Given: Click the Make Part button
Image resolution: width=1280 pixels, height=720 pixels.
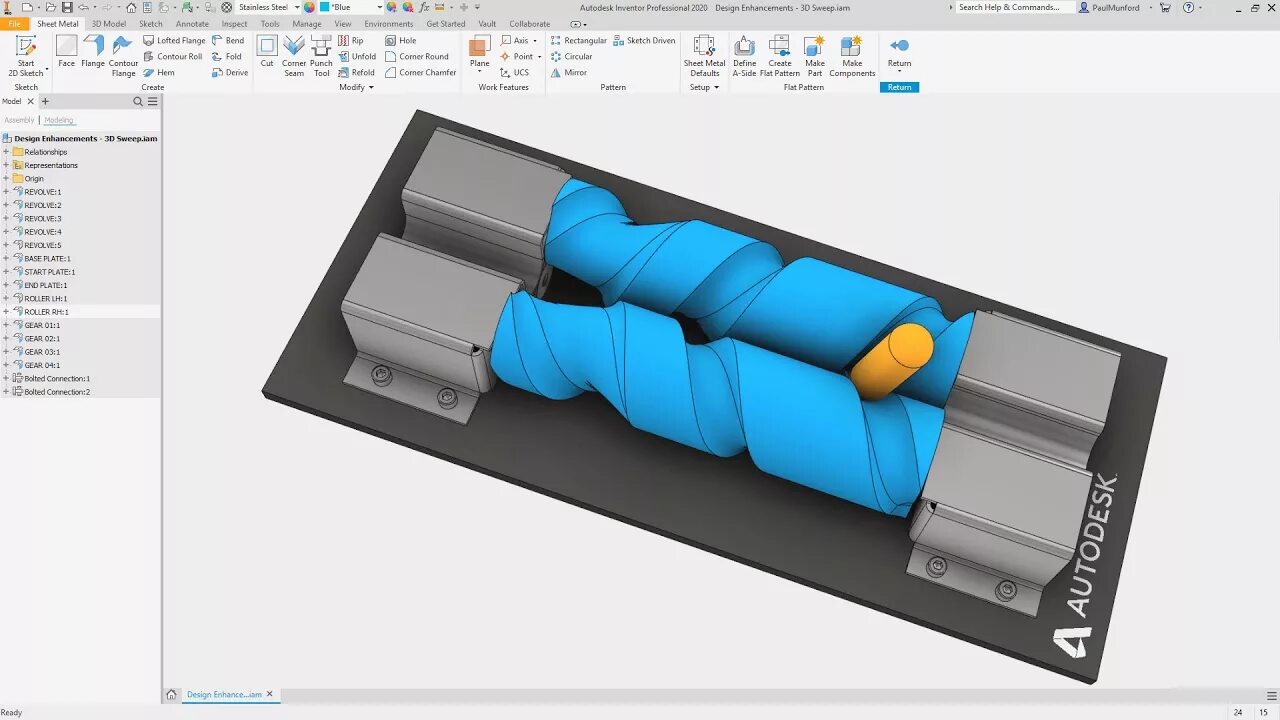Looking at the screenshot, I should [x=815, y=56].
